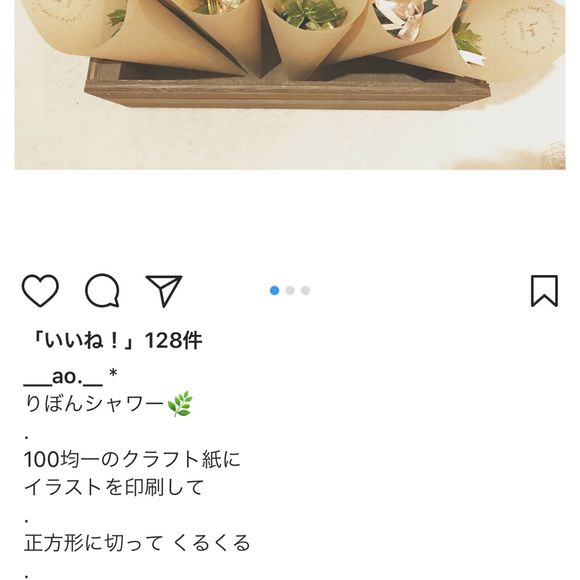Share the post with the paper plane icon
The image size is (580, 580).
164,291
